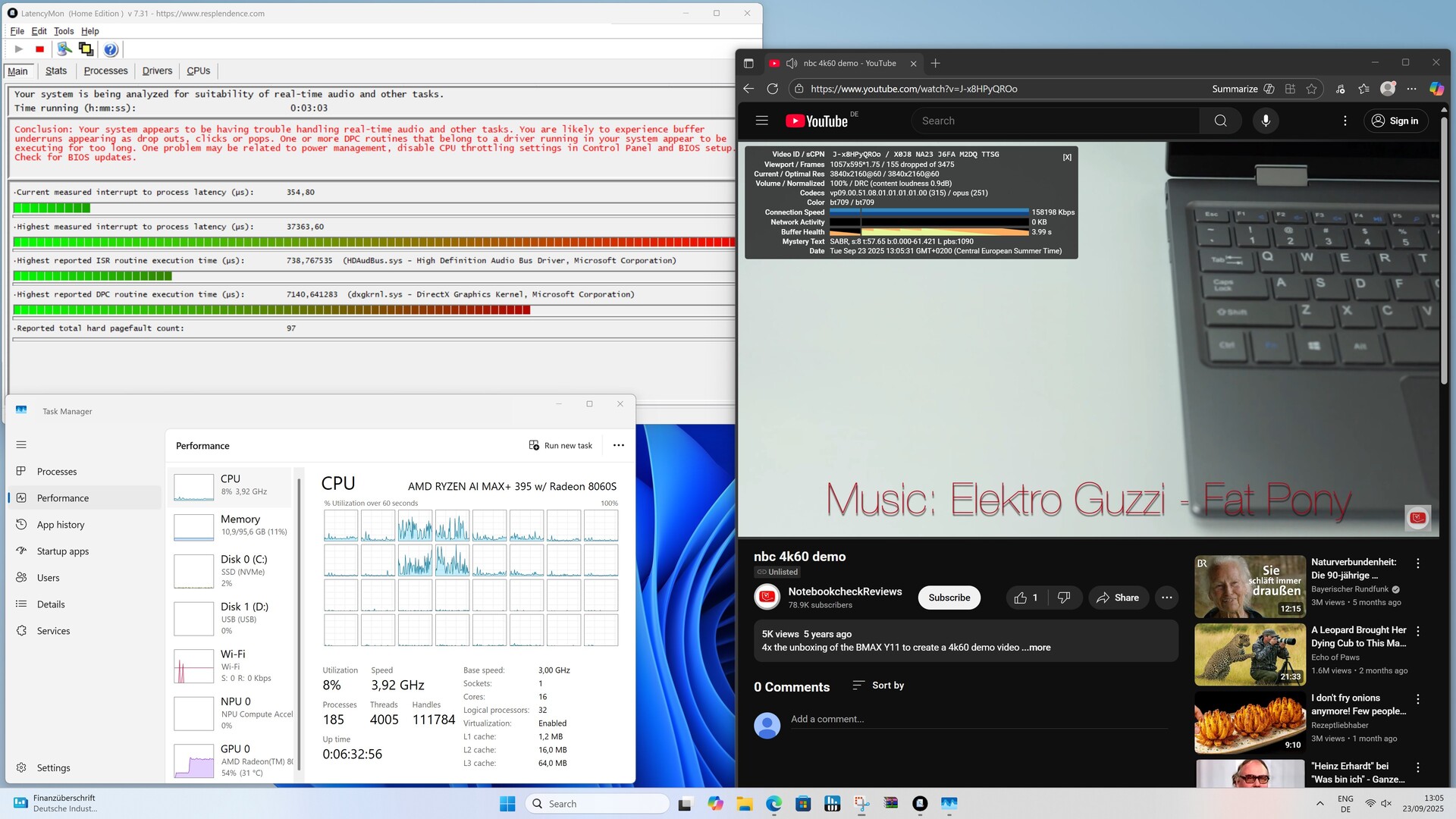This screenshot has width=1456, height=819.
Task: Dislike the nbc 4k60 demo video
Action: [x=1064, y=598]
